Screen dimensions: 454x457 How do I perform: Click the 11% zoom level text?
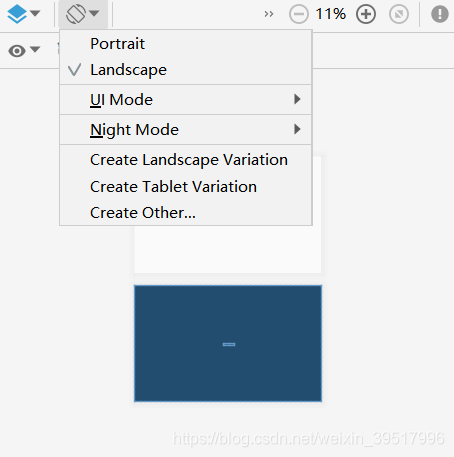pos(331,14)
